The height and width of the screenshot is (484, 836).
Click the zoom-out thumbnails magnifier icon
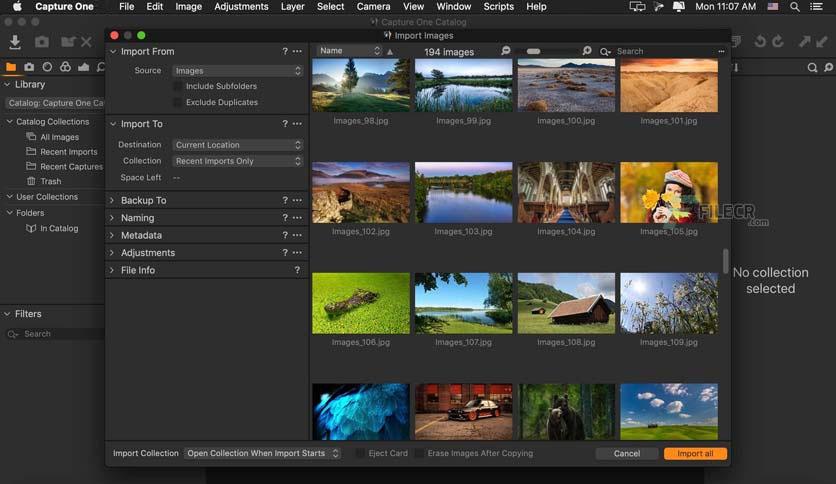505,51
